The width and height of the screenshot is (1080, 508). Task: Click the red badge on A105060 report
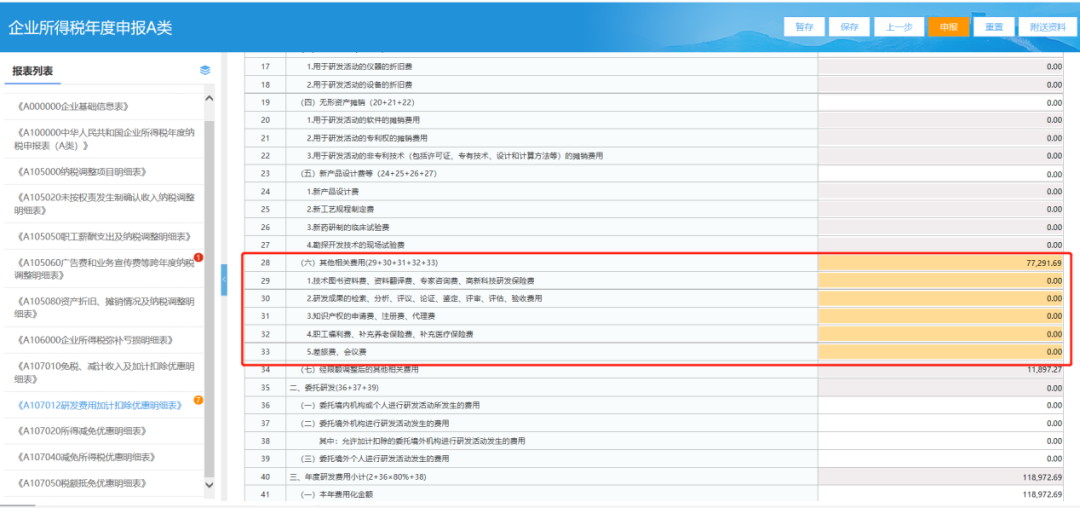(198, 258)
